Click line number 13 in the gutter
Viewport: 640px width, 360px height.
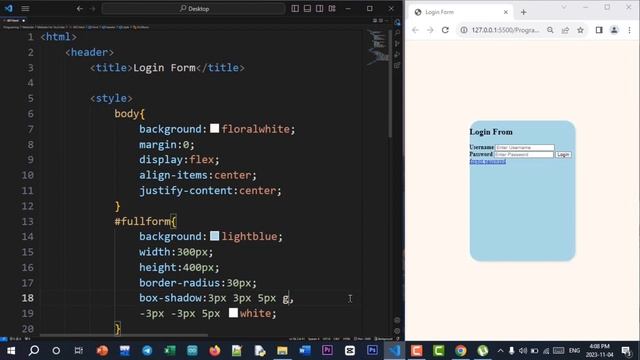click(x=27, y=221)
